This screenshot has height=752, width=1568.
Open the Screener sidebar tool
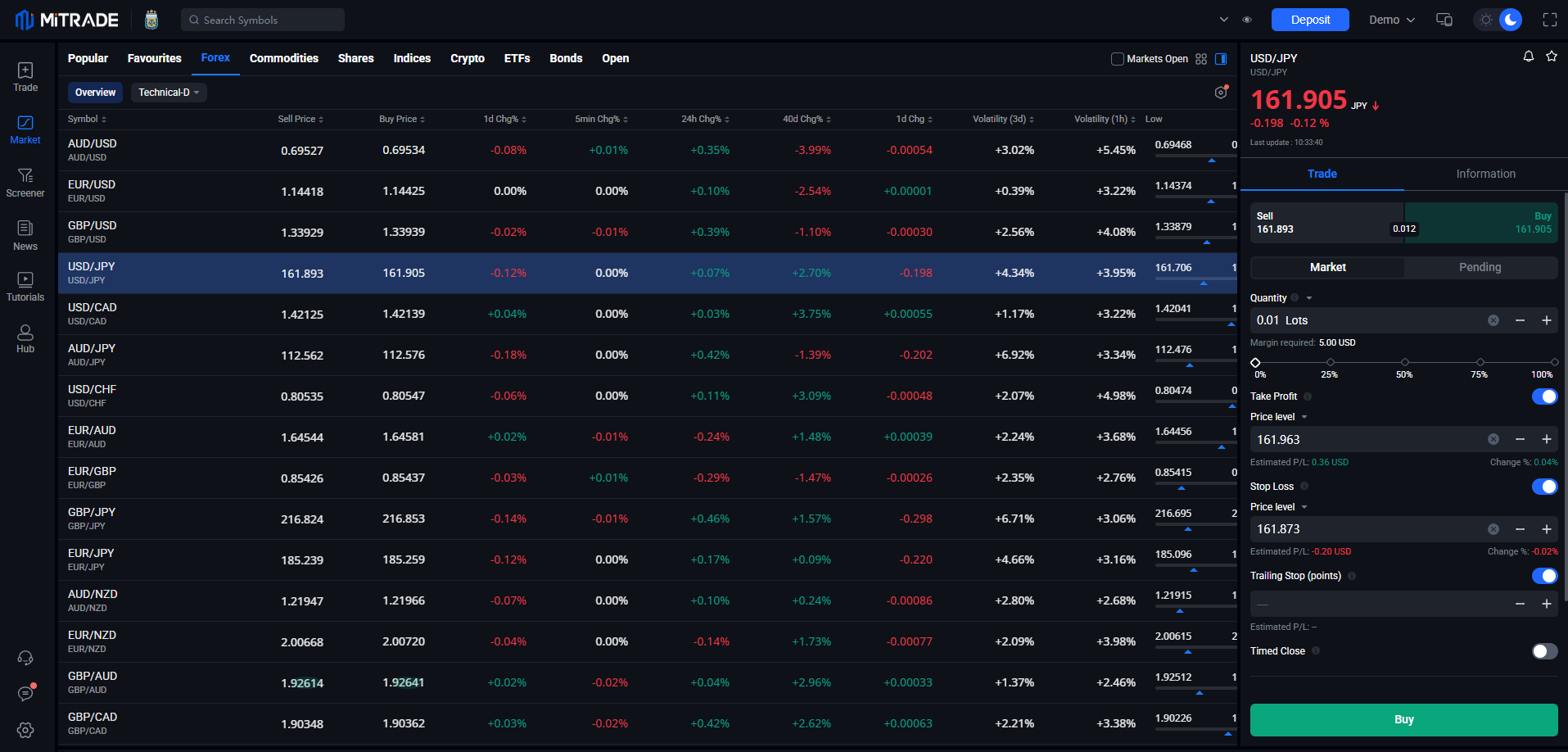tap(25, 183)
